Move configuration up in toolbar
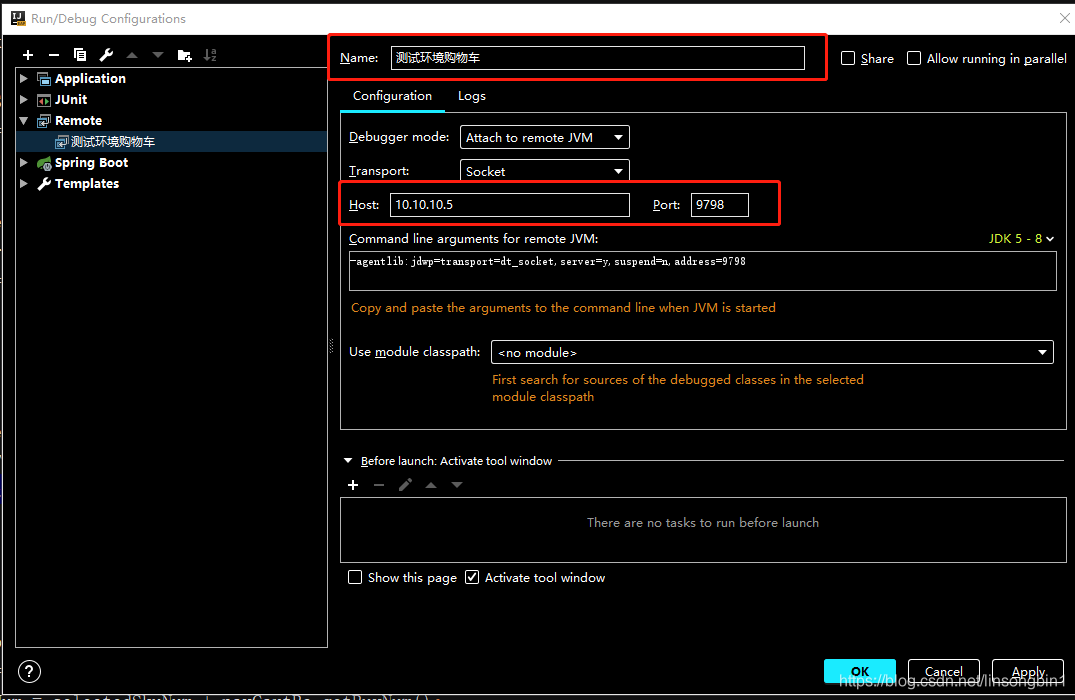Viewport: 1075px width, 700px height. point(132,55)
